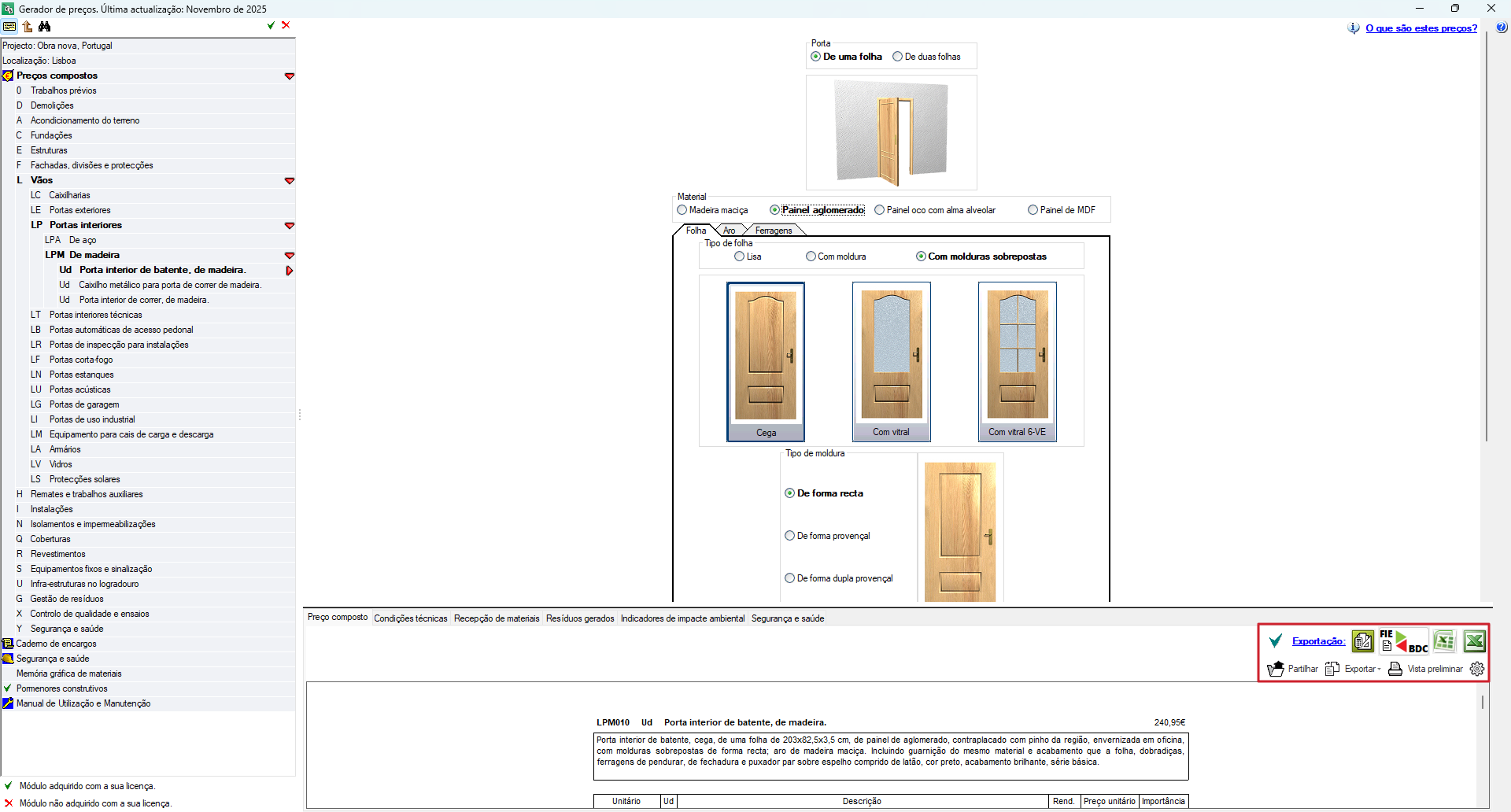
Task: Select Lisa as leaf type
Action: 740,257
